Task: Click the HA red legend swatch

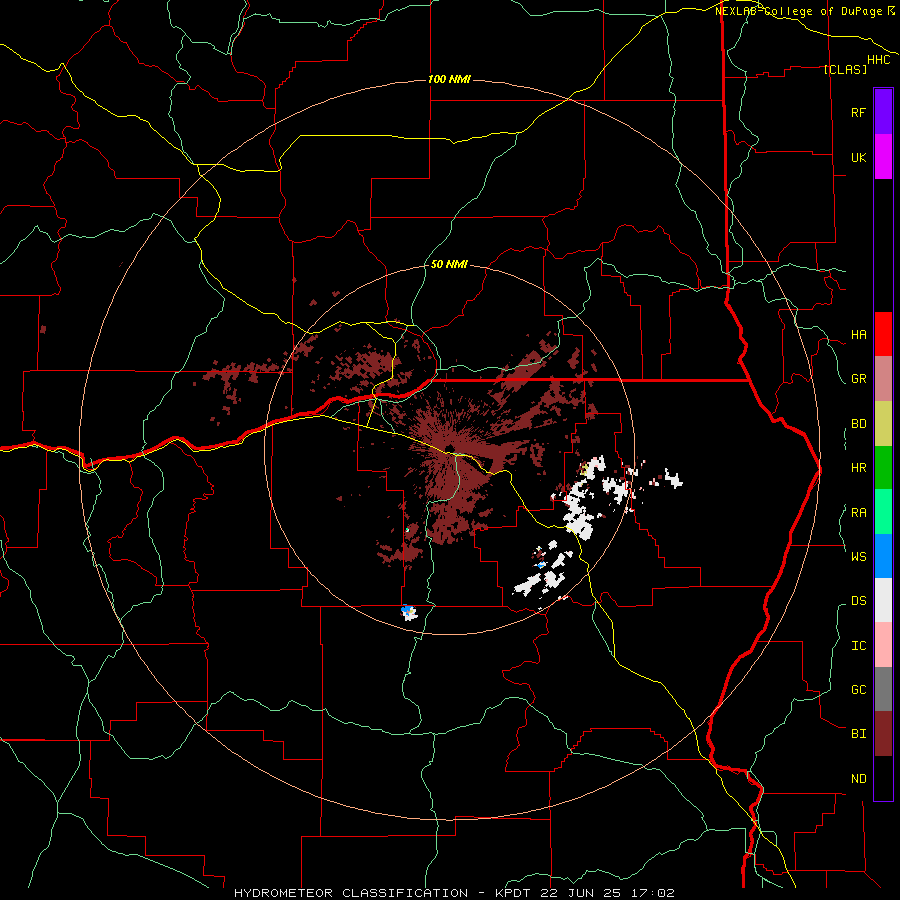Action: [x=883, y=334]
